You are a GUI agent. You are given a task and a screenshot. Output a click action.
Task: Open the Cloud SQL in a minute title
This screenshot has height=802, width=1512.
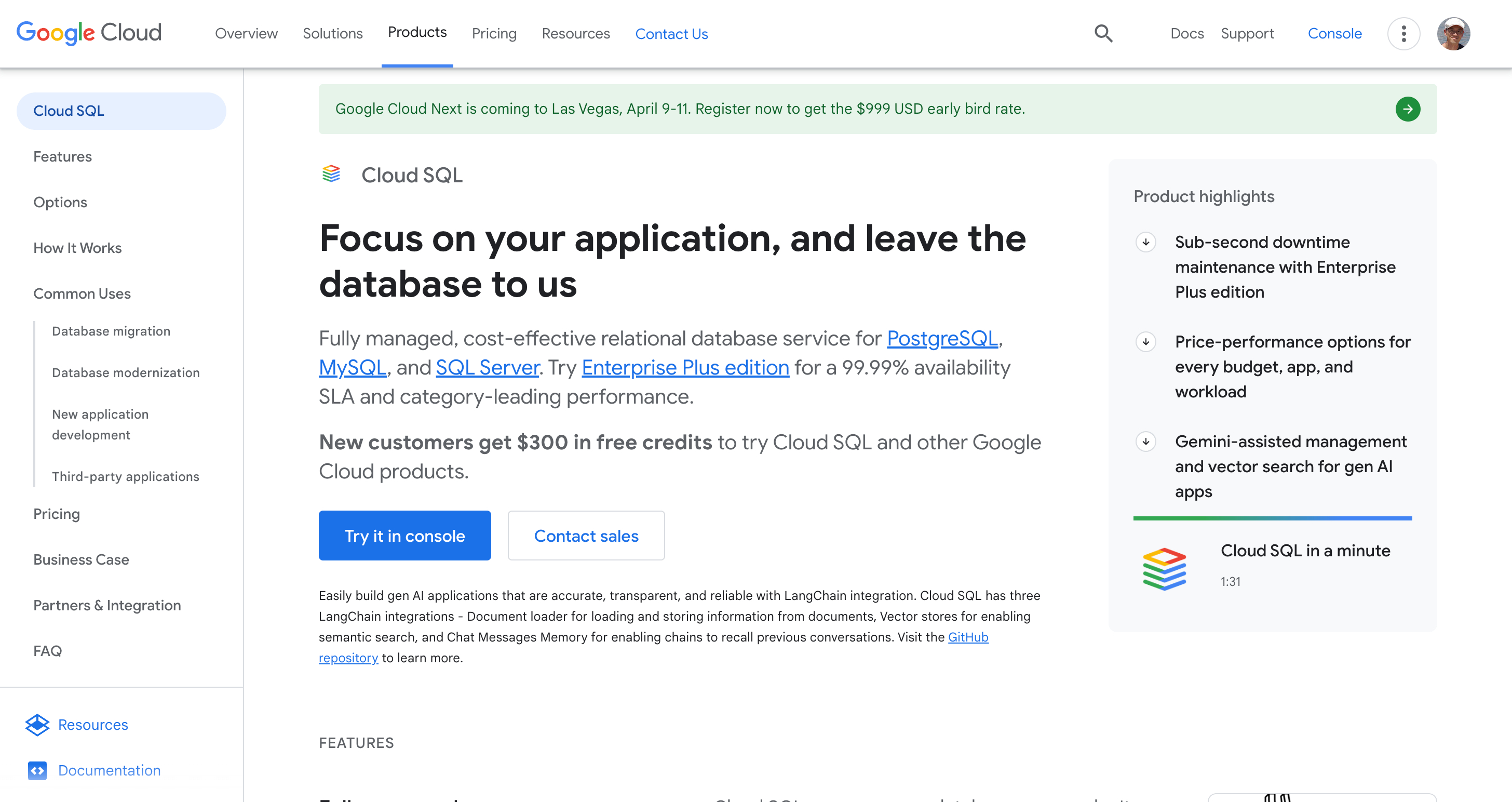[x=1305, y=551]
